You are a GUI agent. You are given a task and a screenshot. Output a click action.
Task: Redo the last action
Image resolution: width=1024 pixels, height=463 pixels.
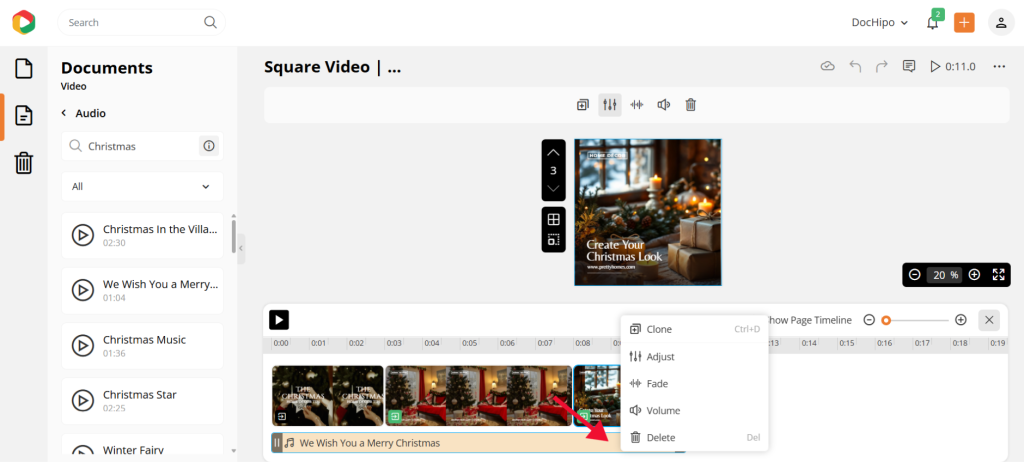882,67
